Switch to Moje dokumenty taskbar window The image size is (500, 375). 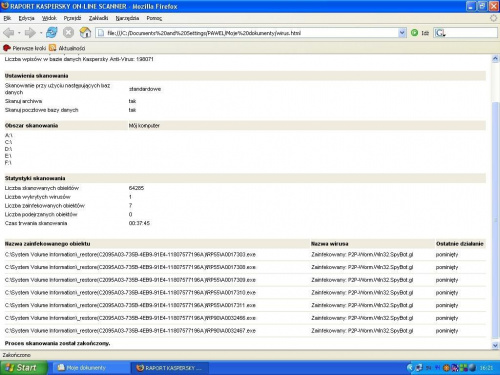[91, 368]
